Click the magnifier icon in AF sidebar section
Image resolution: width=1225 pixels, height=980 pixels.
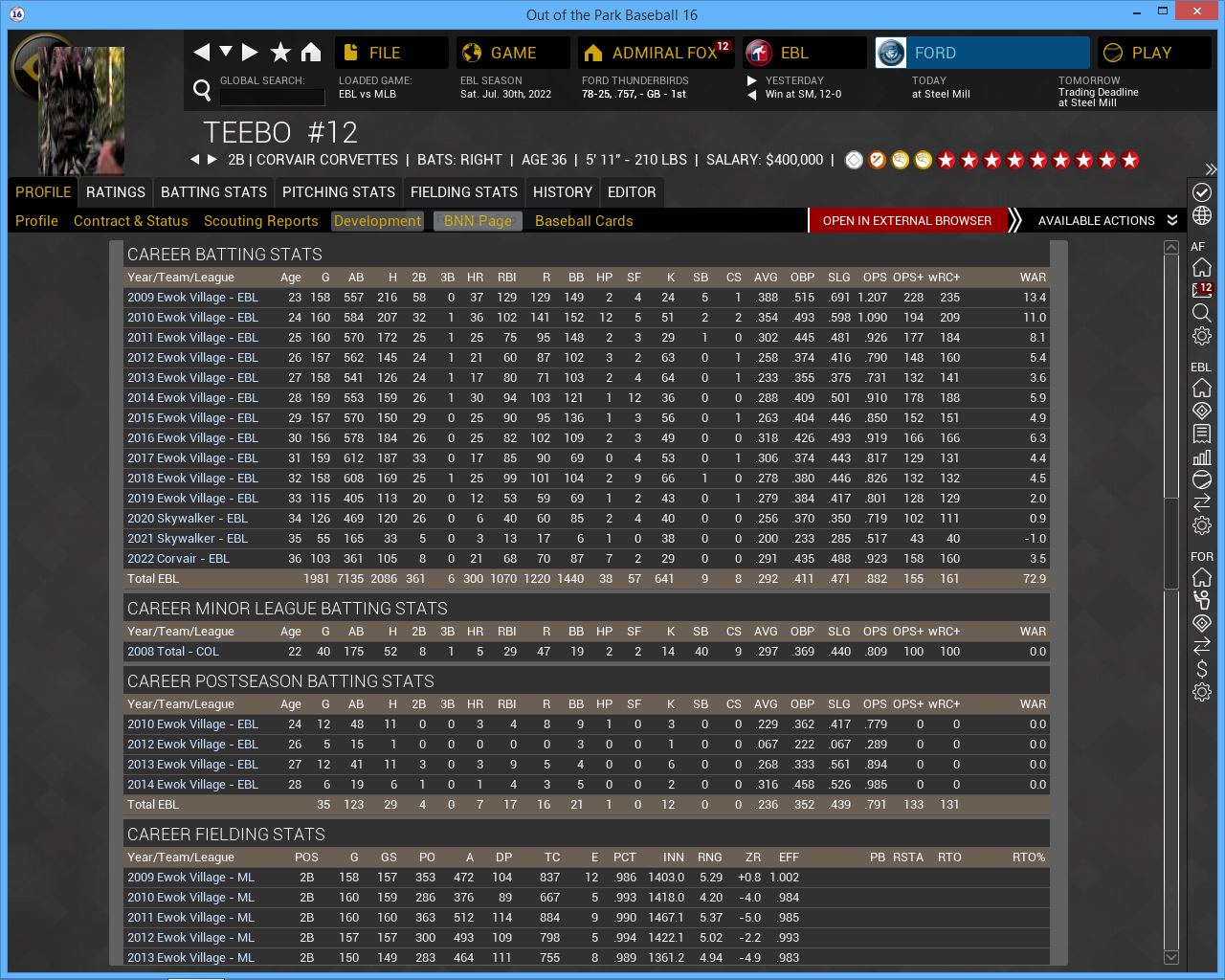tap(1202, 313)
